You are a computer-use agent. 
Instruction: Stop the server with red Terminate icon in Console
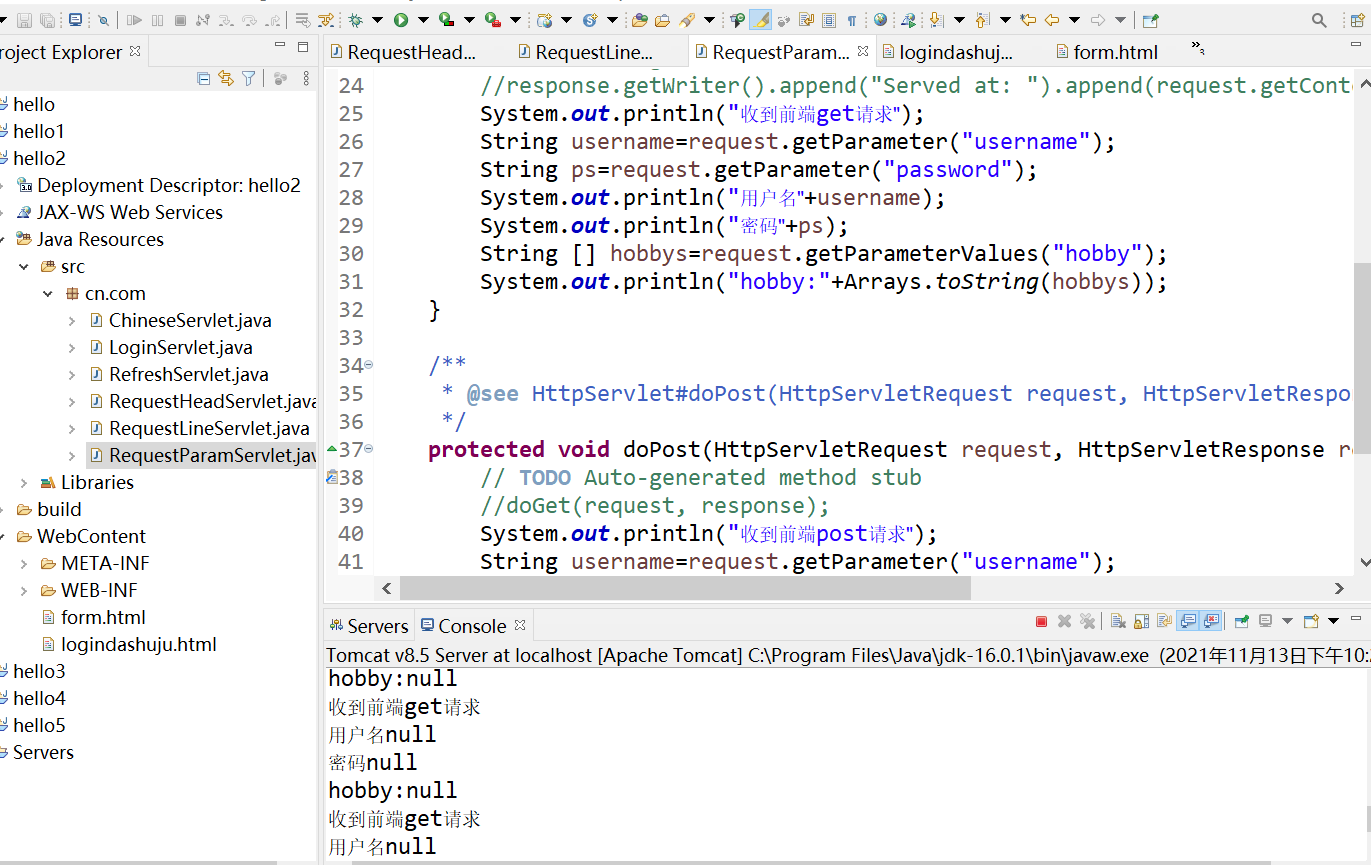(x=1041, y=622)
